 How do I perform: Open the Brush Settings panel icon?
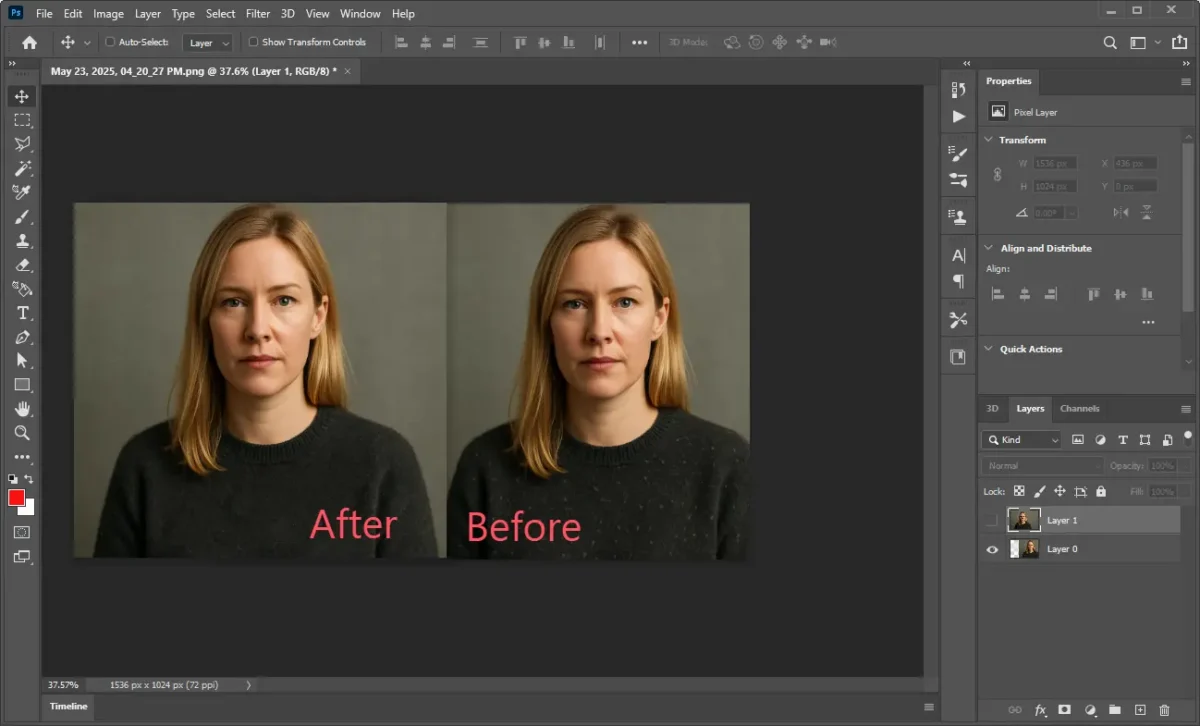(958, 154)
